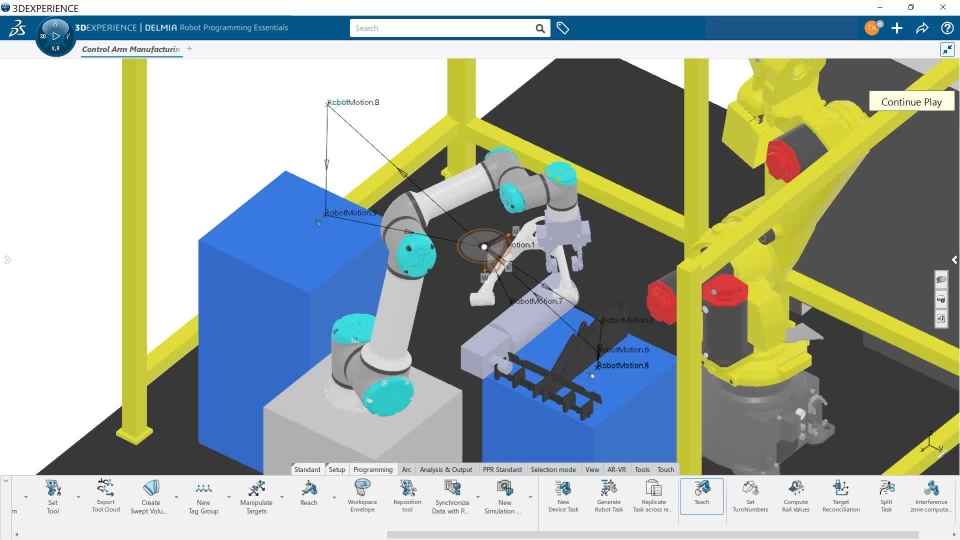
Task: Click the 3DS logo icon
Action: 17,28
